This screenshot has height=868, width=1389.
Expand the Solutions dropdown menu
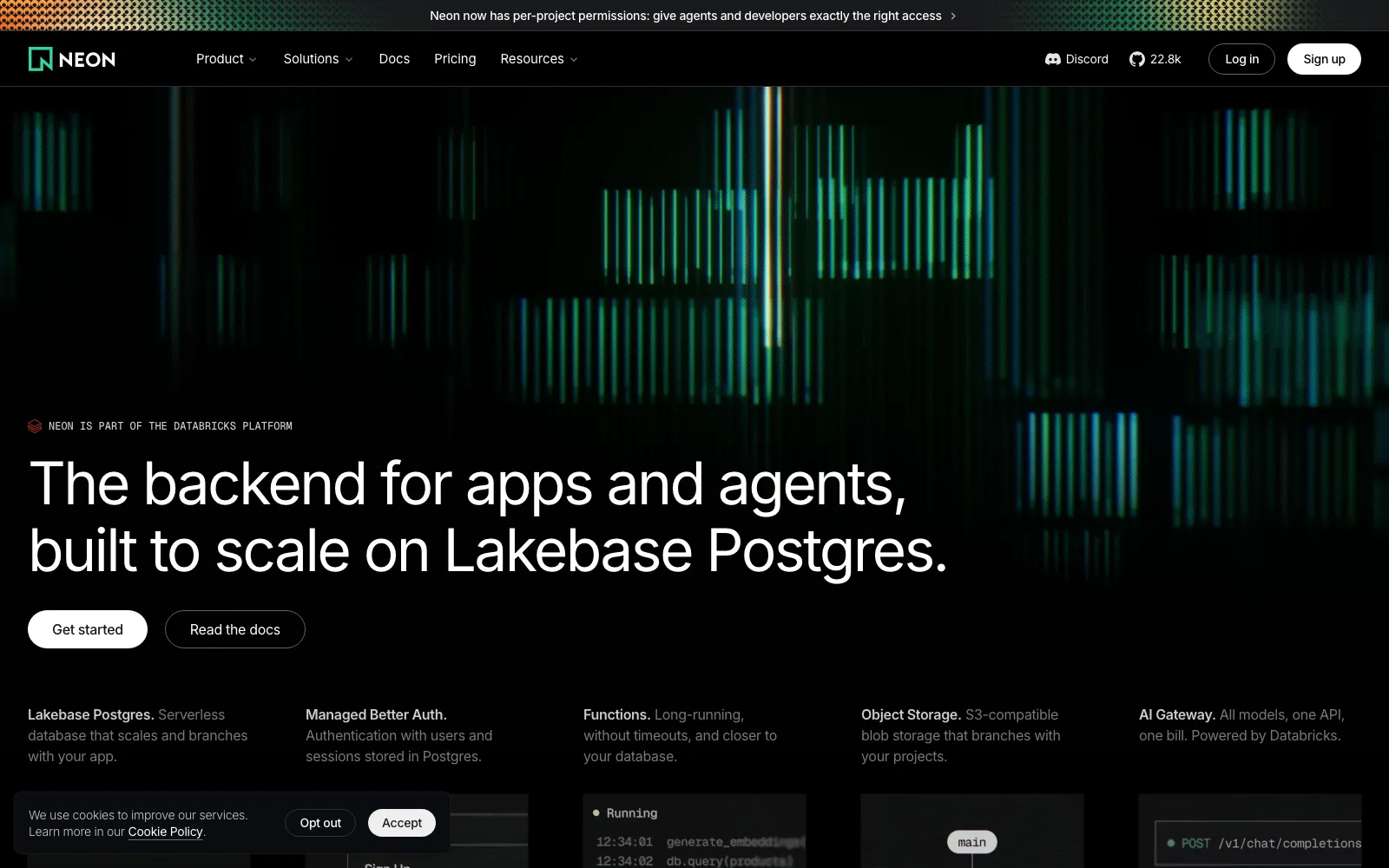tap(318, 59)
